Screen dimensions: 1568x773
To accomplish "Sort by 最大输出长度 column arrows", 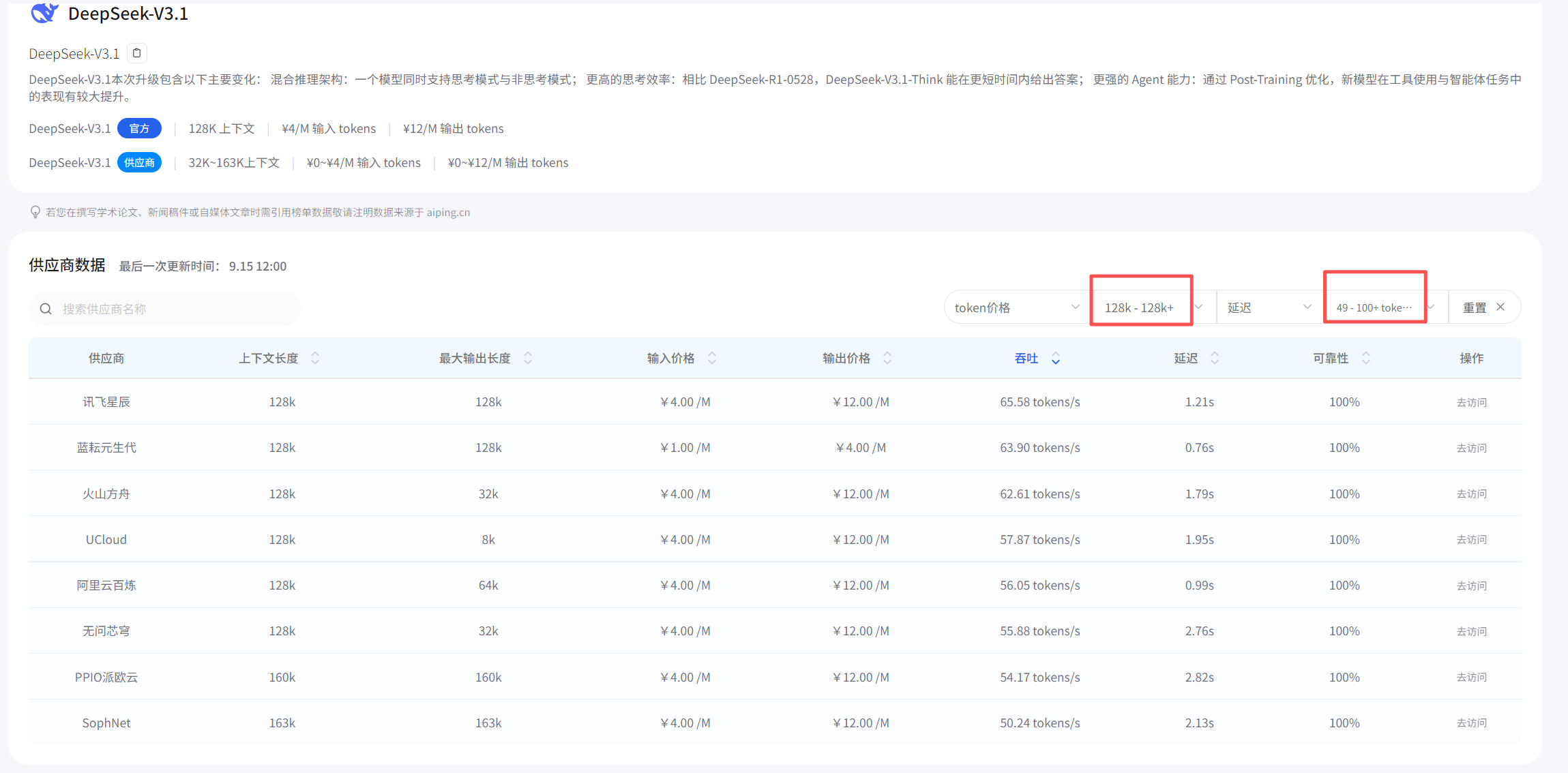I will pos(528,358).
